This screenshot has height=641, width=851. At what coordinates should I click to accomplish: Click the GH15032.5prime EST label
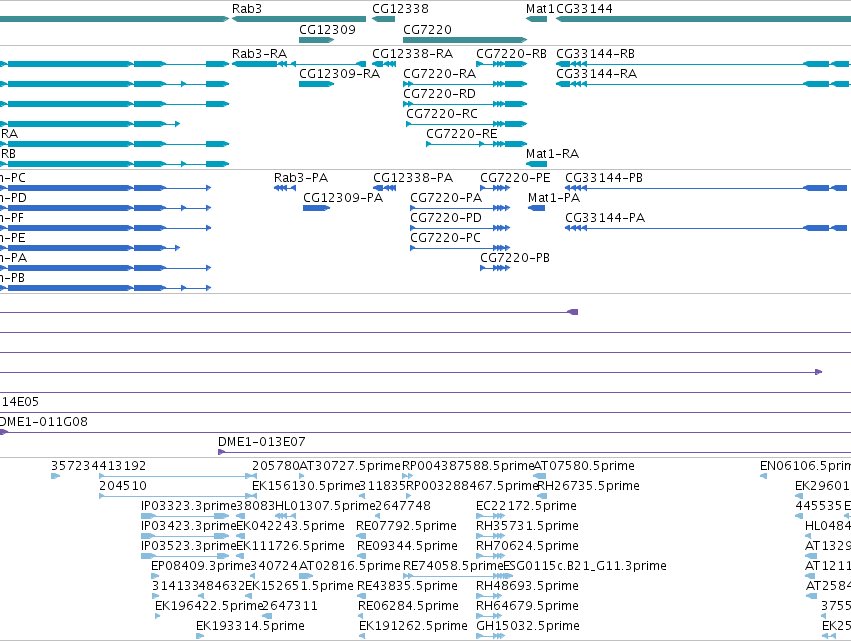pos(528,626)
